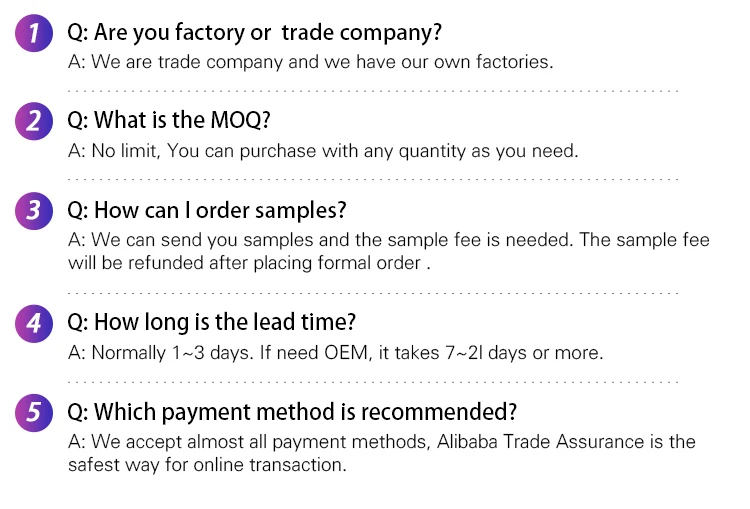Click question 'How can I order samples?'
The height and width of the screenshot is (509, 750).
pos(207,210)
